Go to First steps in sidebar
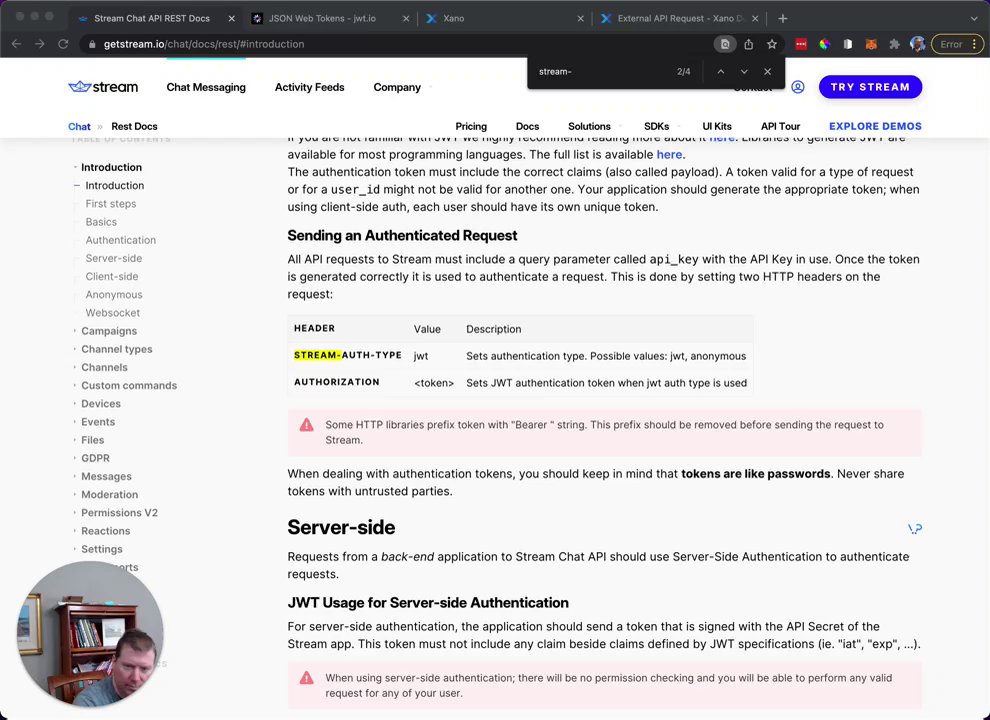The width and height of the screenshot is (990, 720). [x=110, y=203]
